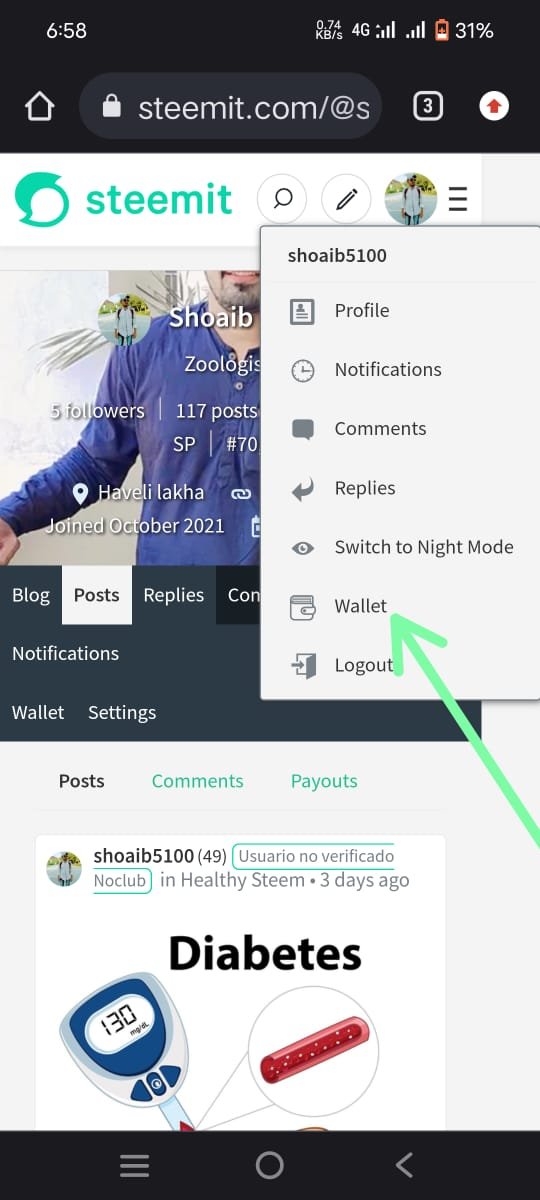Tap the Steemit logo
This screenshot has width=540, height=1200.
tap(123, 199)
